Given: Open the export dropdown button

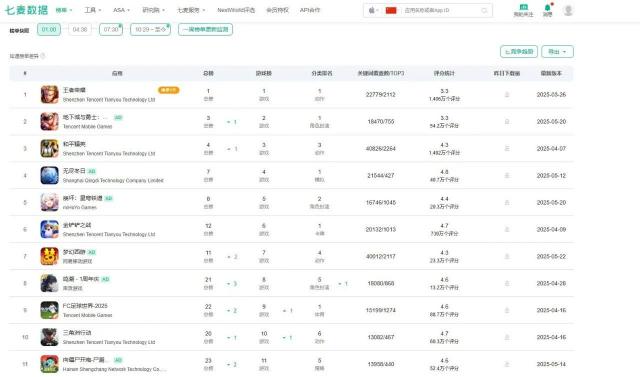Looking at the screenshot, I should [558, 52].
